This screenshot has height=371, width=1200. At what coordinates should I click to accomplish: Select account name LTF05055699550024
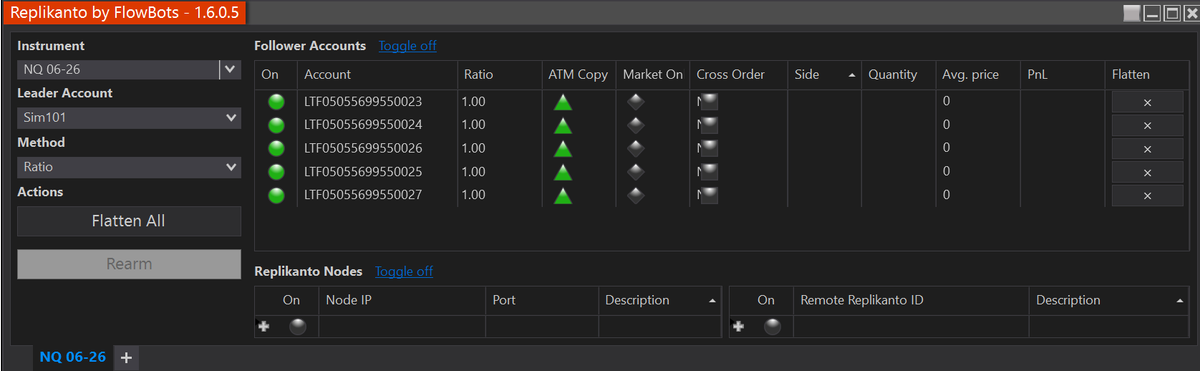point(363,125)
